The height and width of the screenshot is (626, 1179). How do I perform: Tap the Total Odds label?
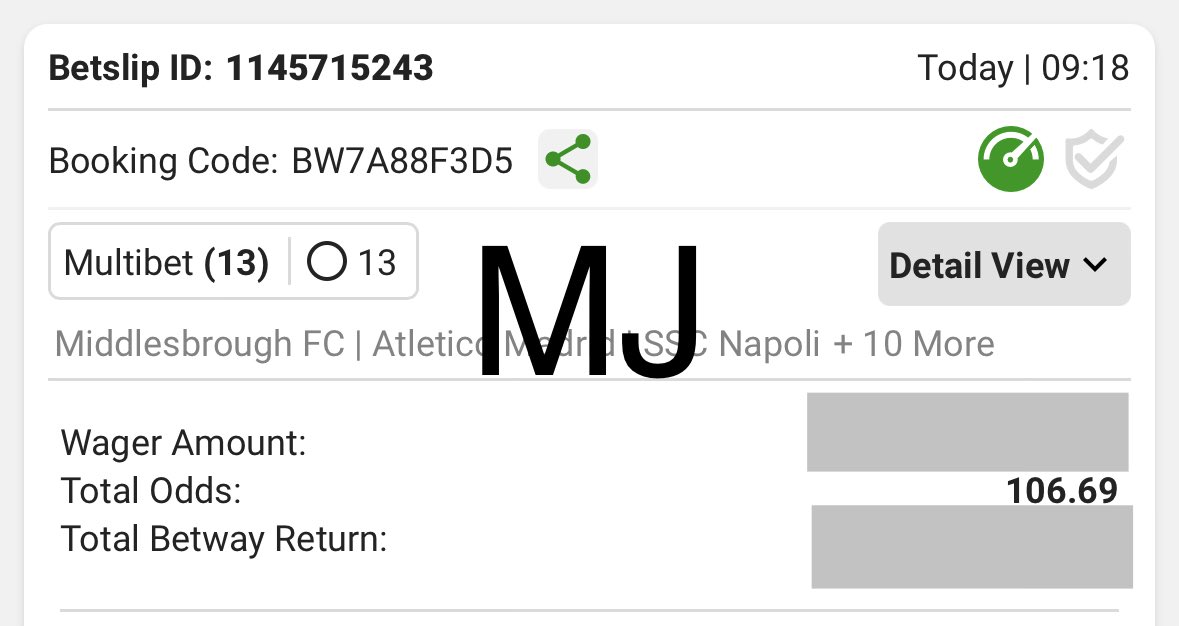151,491
